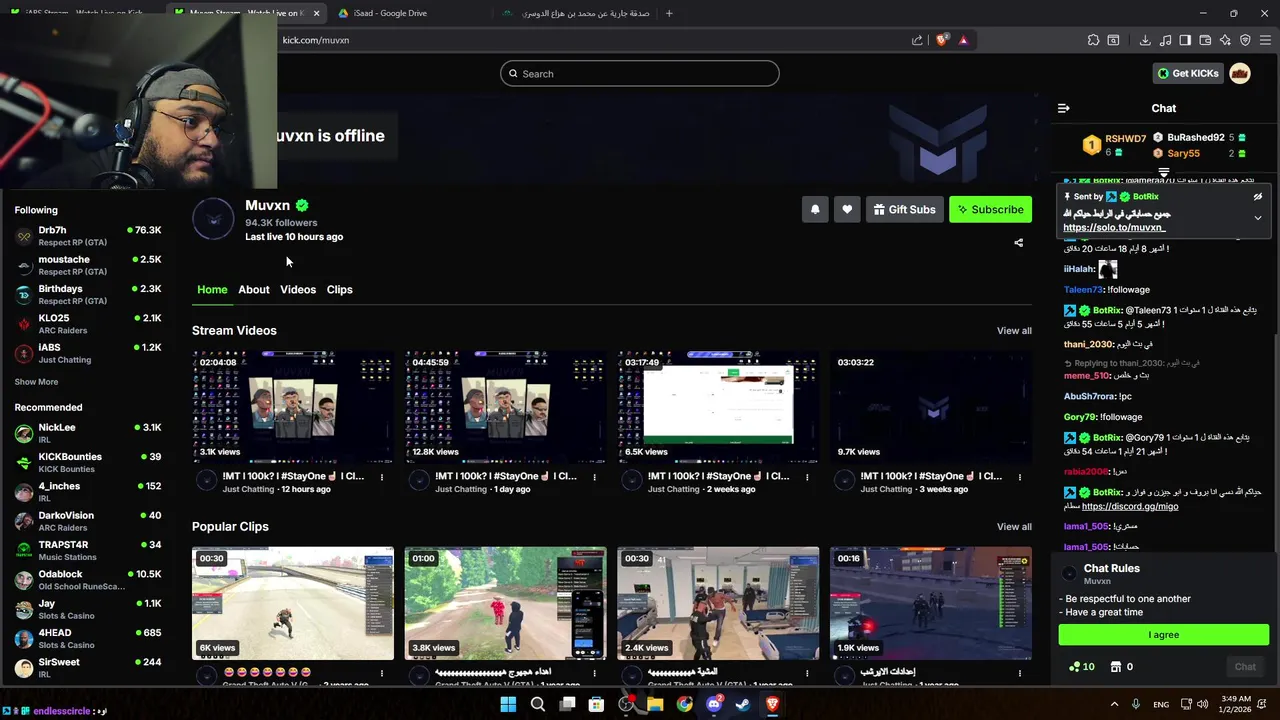Click the Kick search field
The image size is (1280, 720).
(640, 73)
